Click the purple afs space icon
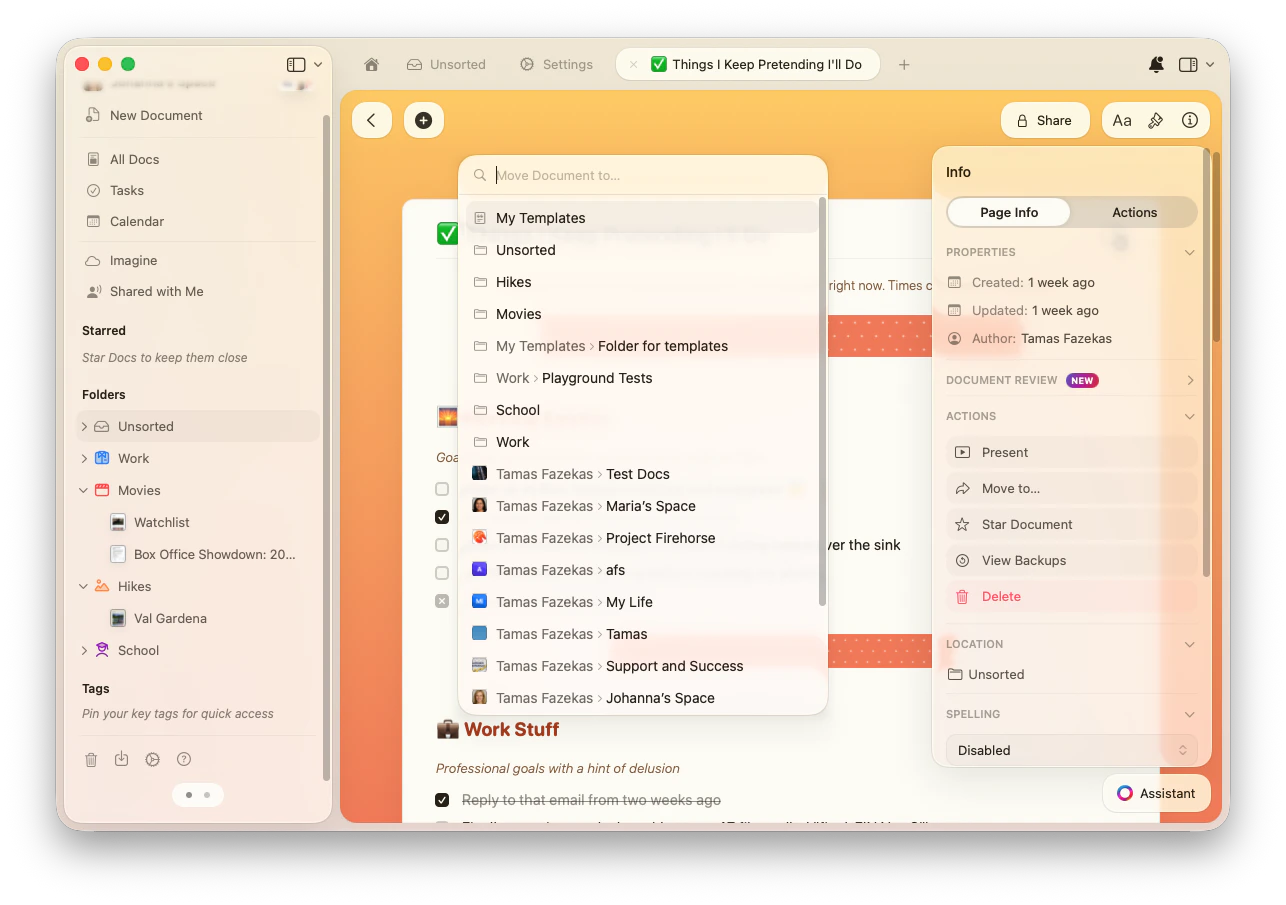 click(480, 570)
